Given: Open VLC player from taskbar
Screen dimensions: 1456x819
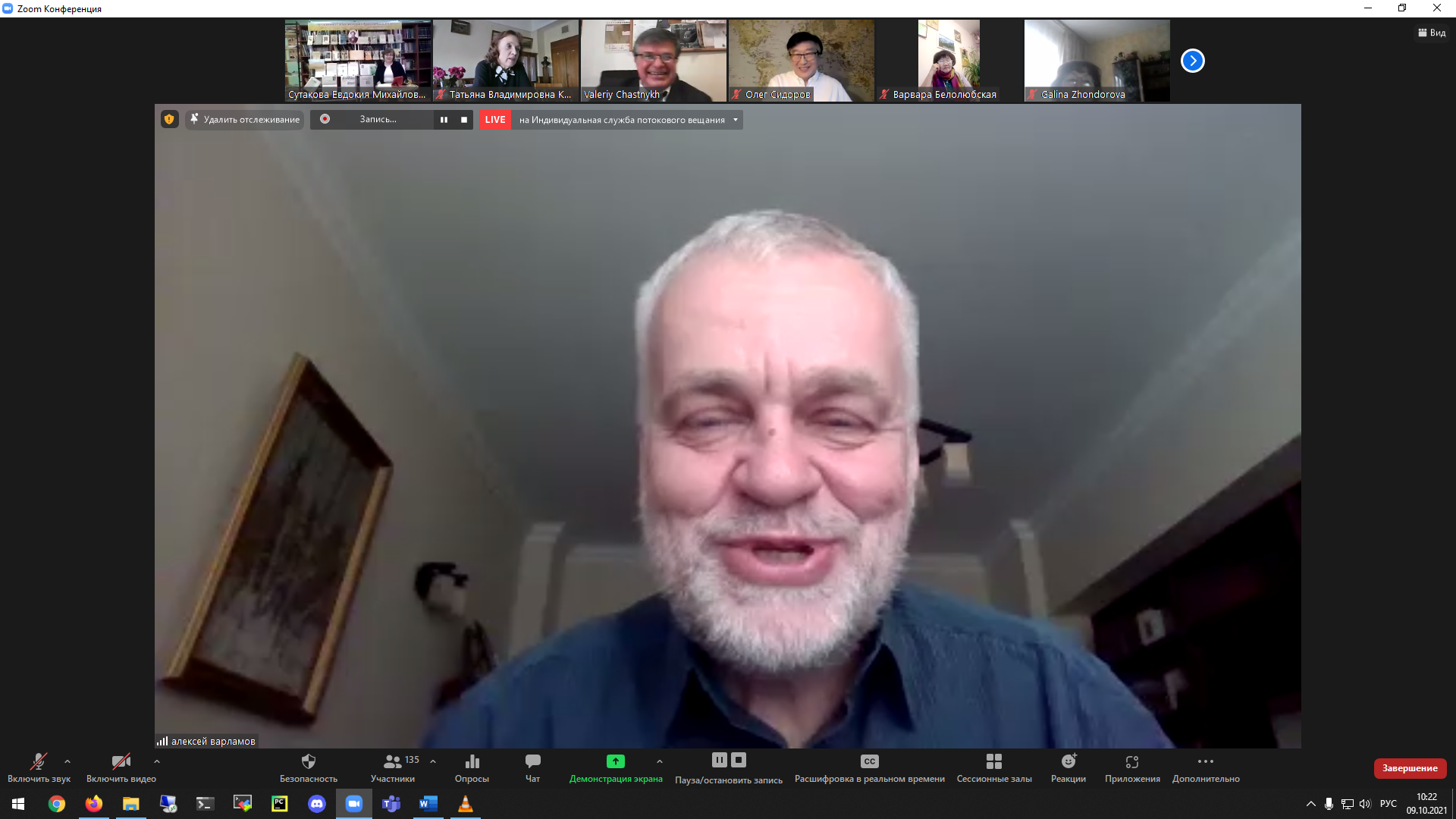Looking at the screenshot, I should (466, 804).
